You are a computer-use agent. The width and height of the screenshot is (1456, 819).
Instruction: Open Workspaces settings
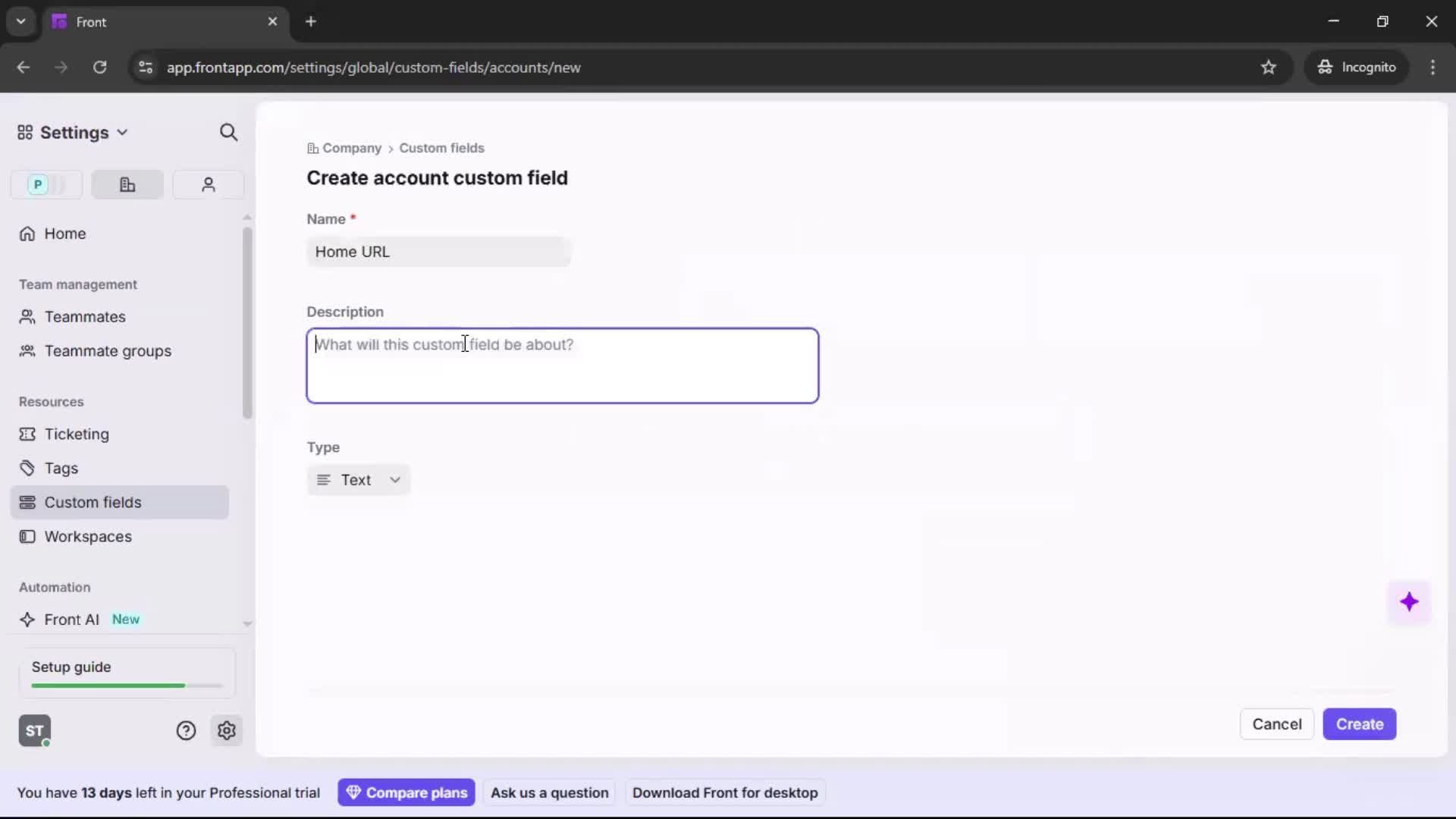click(88, 536)
